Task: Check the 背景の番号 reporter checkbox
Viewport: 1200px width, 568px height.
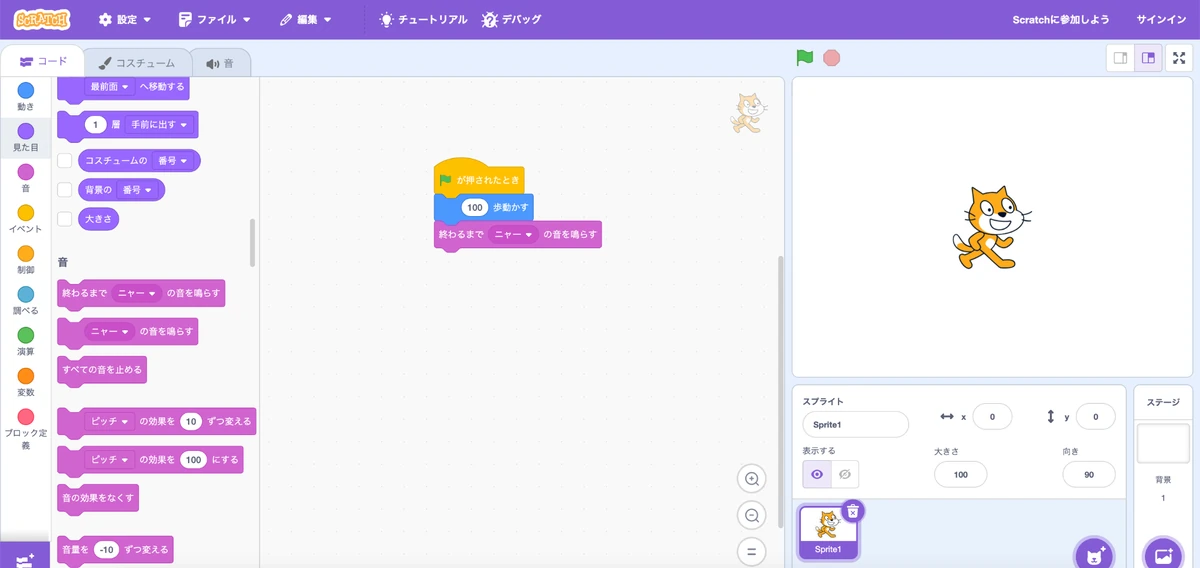Action: pos(65,189)
